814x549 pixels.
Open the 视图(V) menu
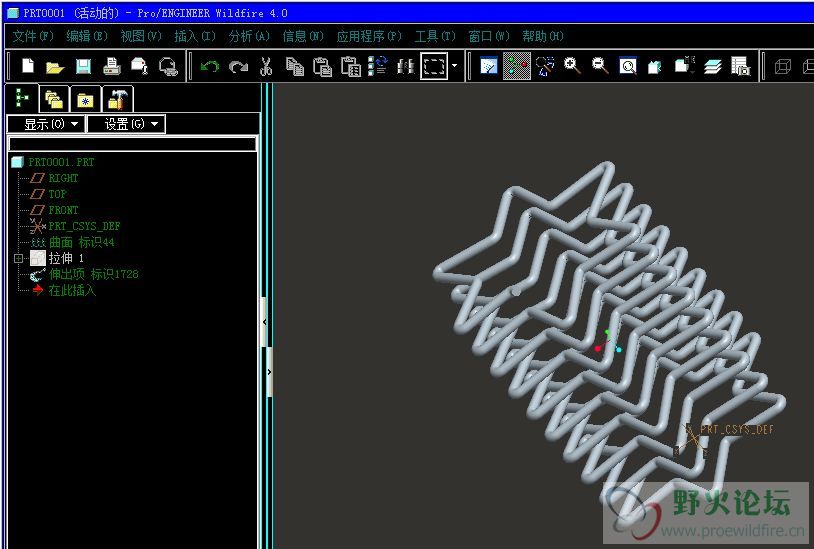(141, 36)
